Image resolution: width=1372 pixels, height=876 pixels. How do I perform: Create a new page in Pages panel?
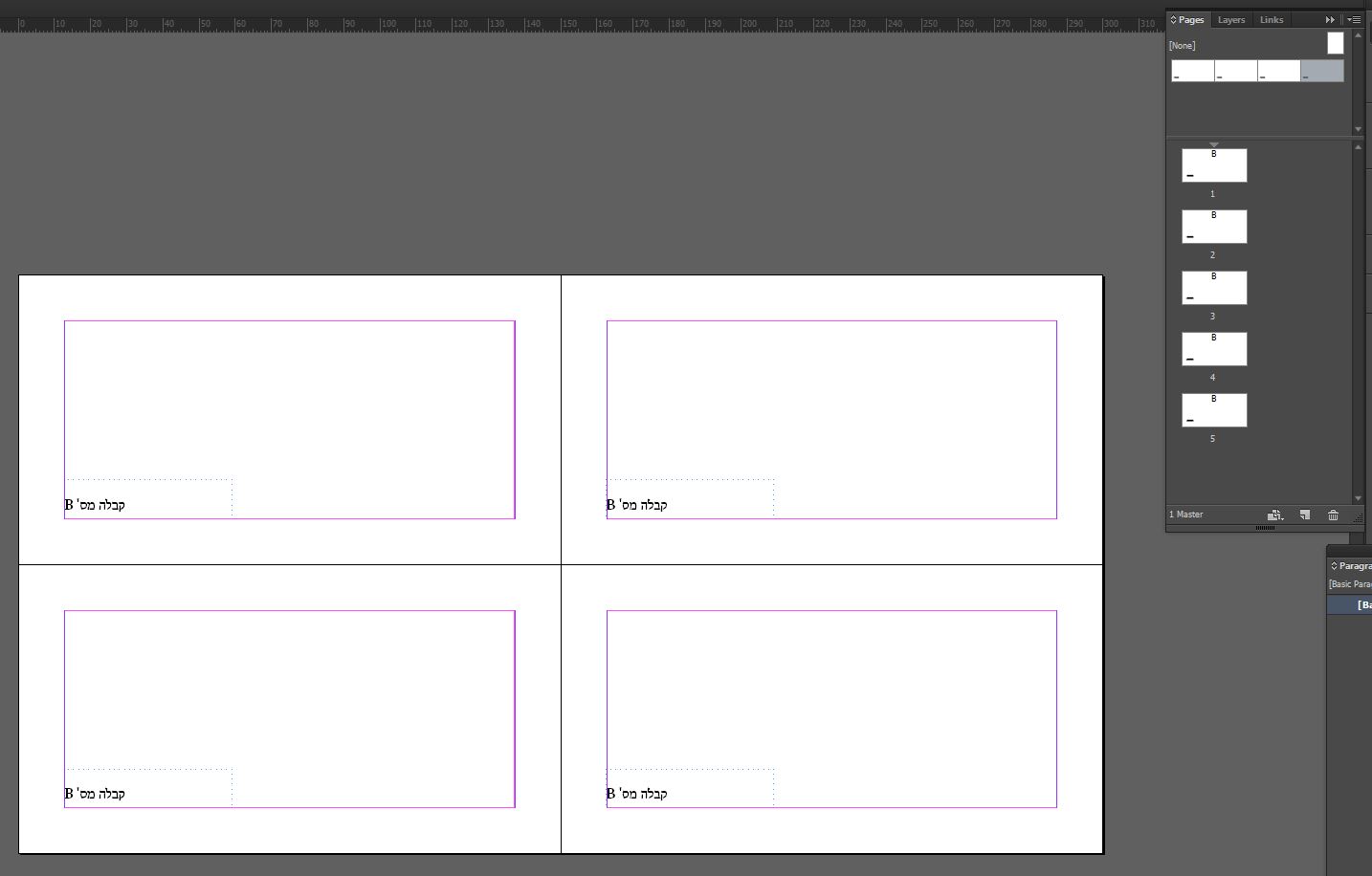[1304, 515]
